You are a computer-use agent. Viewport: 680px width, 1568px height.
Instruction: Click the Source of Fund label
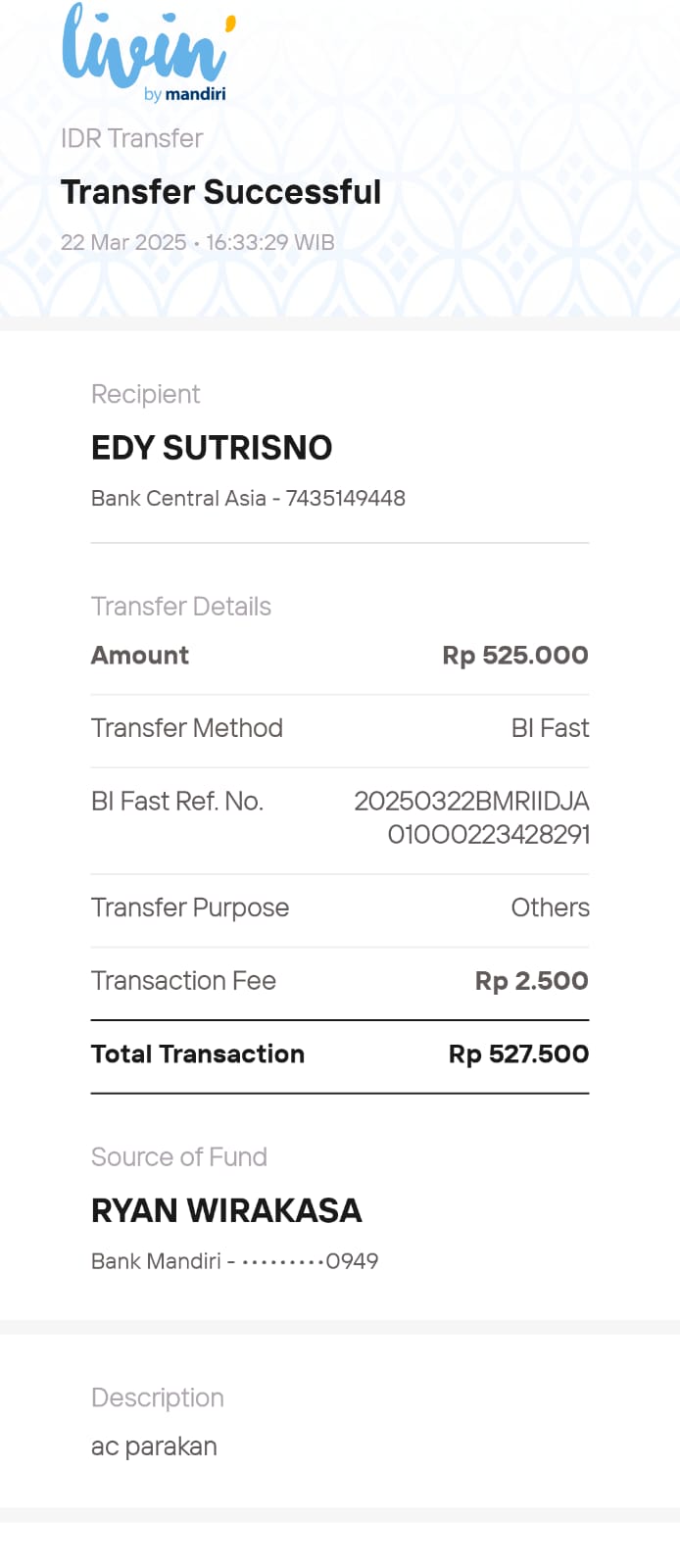coord(179,1157)
